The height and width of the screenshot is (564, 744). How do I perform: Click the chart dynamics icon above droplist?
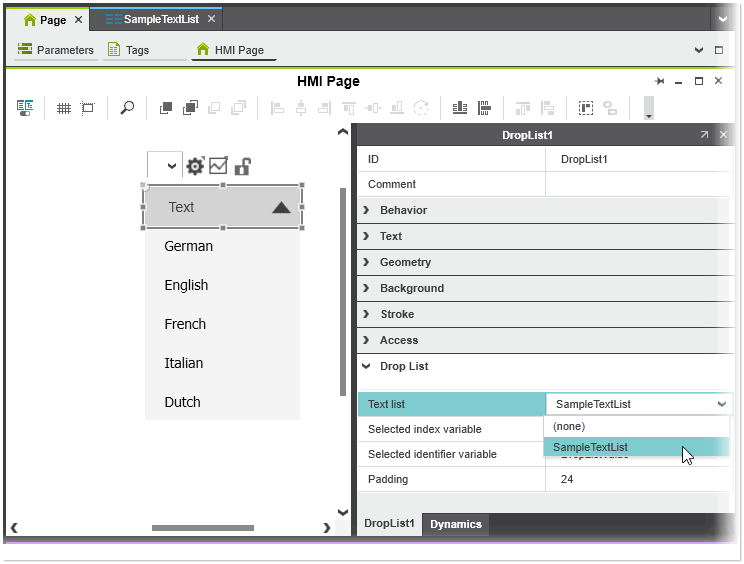coord(218,166)
